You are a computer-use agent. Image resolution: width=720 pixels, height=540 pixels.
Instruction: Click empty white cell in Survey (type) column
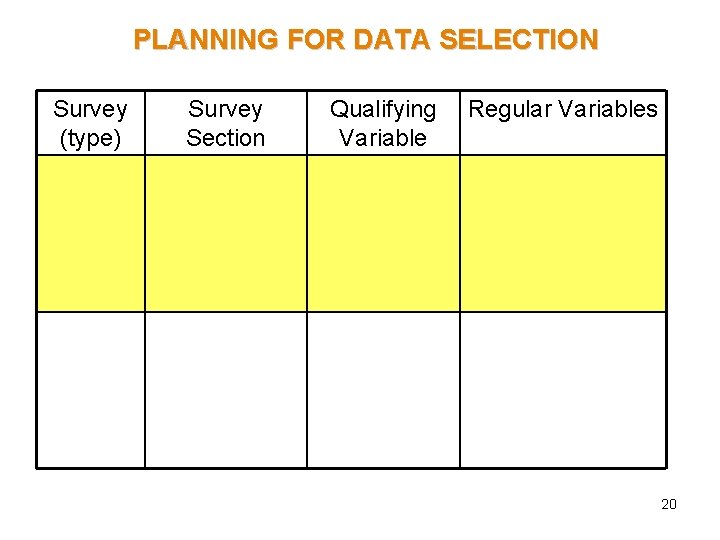pos(91,390)
